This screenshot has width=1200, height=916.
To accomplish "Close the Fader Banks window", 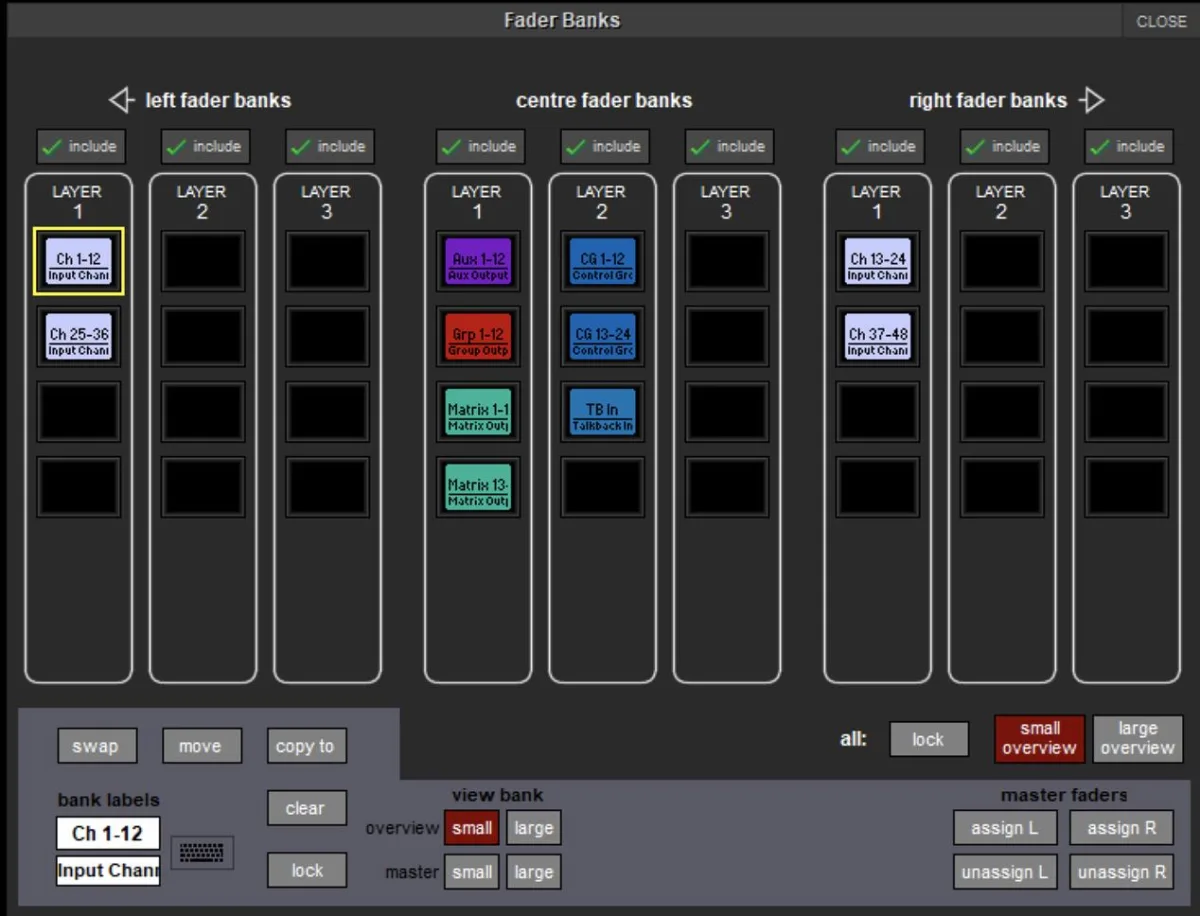I will pos(1161,21).
